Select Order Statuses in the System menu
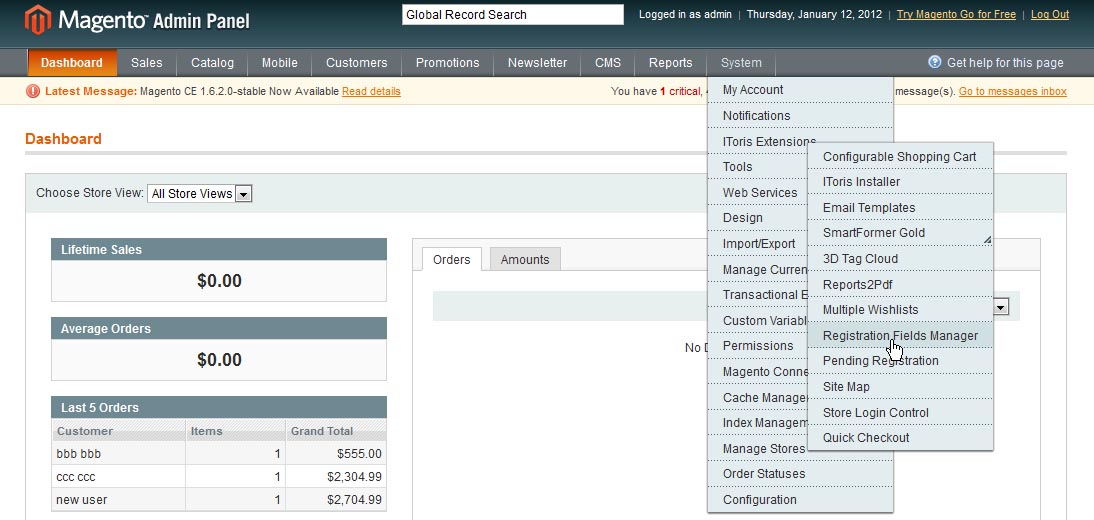The width and height of the screenshot is (1094, 520). [800, 473]
